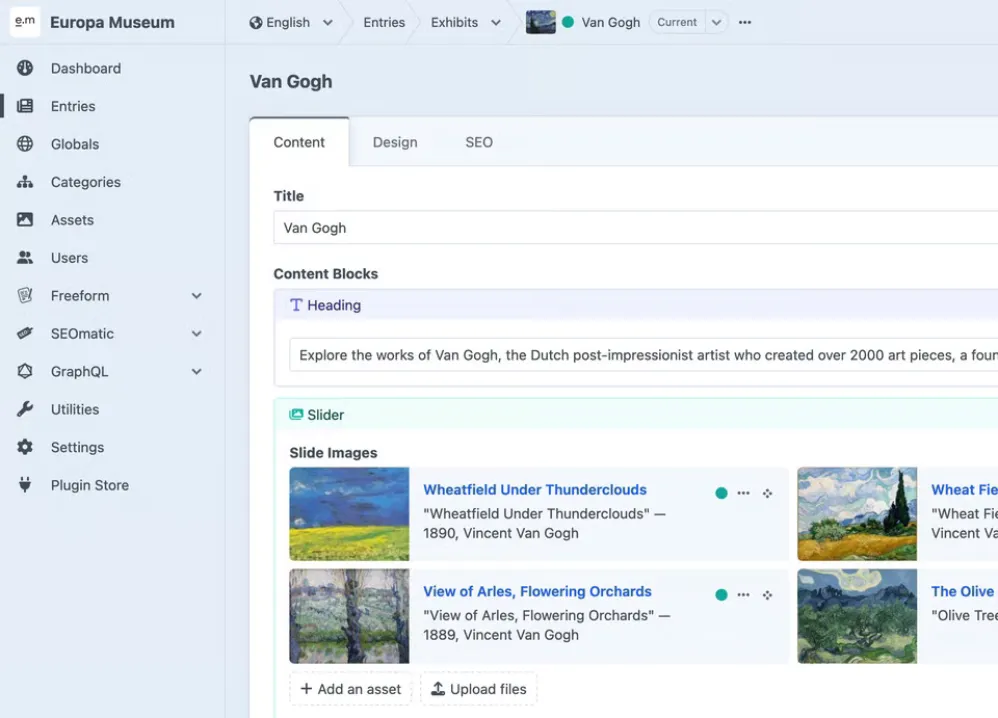Switch to the Design tab
Image resolution: width=998 pixels, height=718 pixels.
click(395, 142)
